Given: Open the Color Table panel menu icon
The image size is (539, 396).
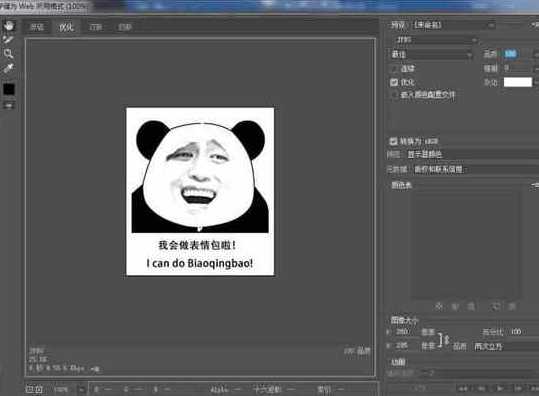Looking at the screenshot, I should 535,186.
